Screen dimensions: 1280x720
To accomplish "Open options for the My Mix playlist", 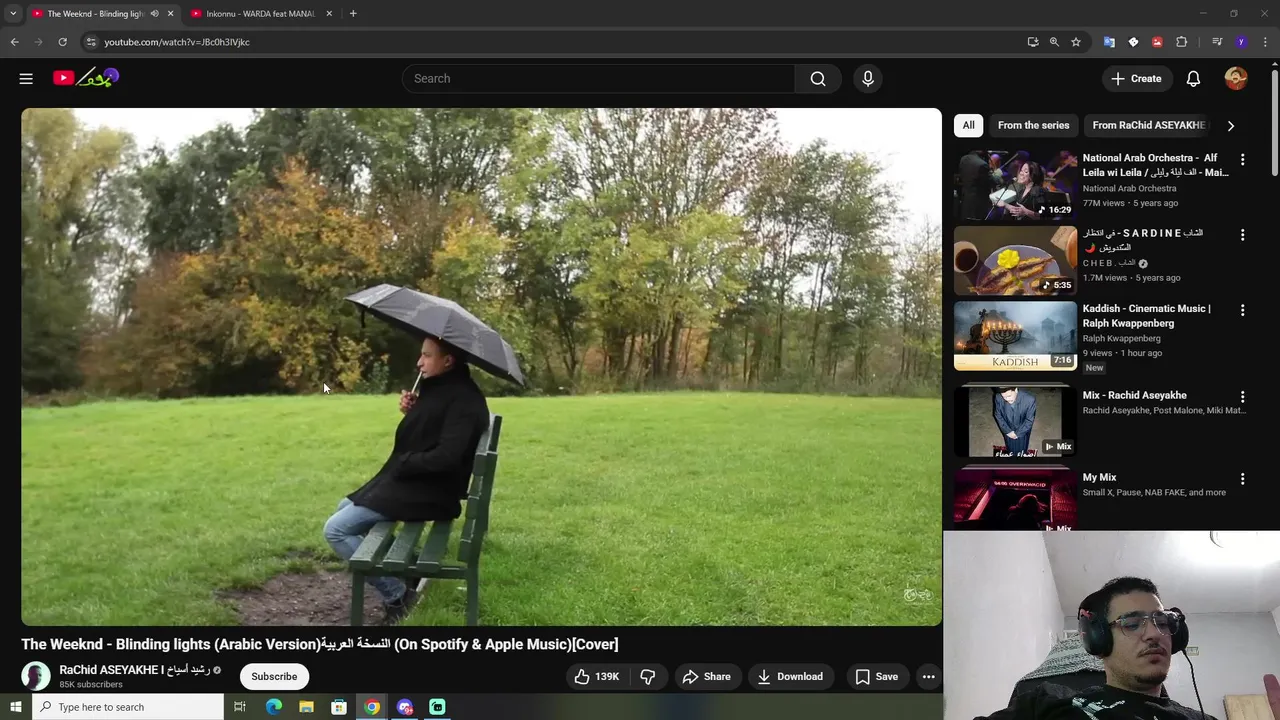I will [x=1242, y=479].
